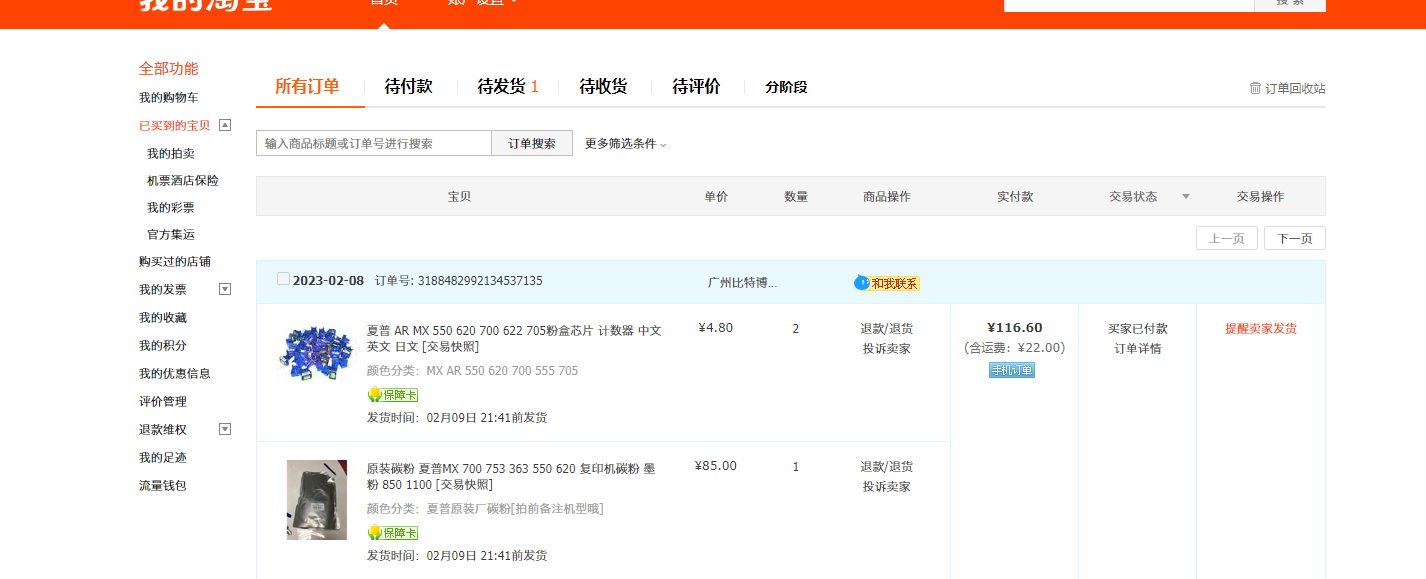This screenshot has height=579, width=1426.
Task: Click 退款/退货 for the toner product
Action: click(887, 467)
